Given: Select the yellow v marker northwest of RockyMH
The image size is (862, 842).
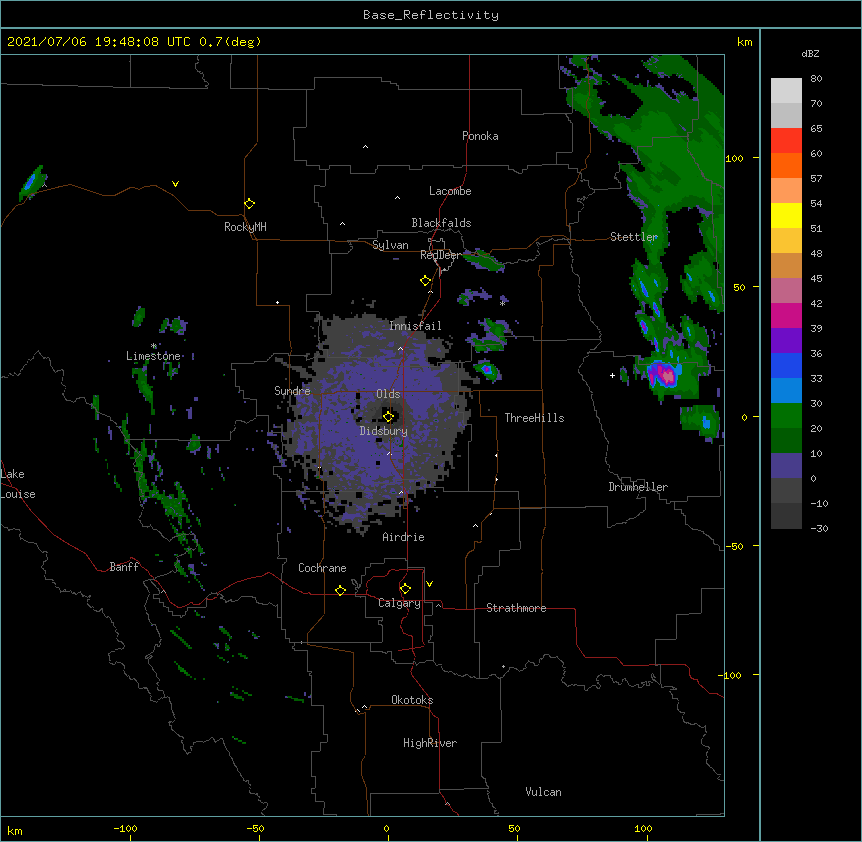Looking at the screenshot, I should 175,184.
